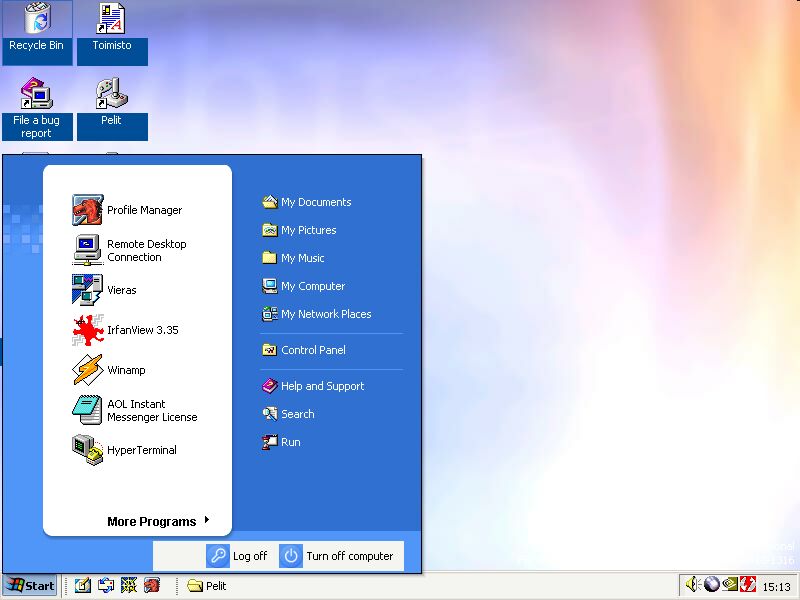Click the Vieras program icon
The image size is (800, 600).
pos(87,290)
